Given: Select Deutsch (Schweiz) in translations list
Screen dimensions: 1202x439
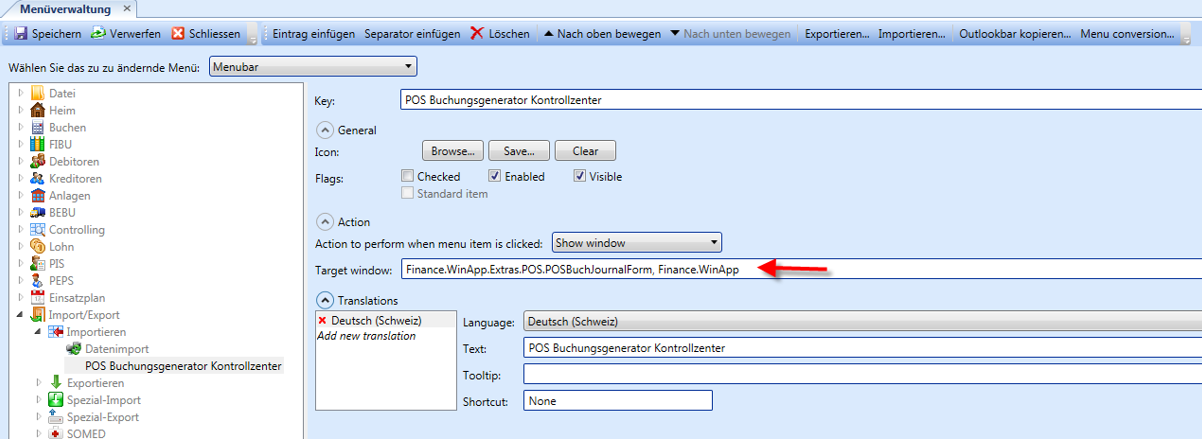Looking at the screenshot, I should tap(376, 320).
